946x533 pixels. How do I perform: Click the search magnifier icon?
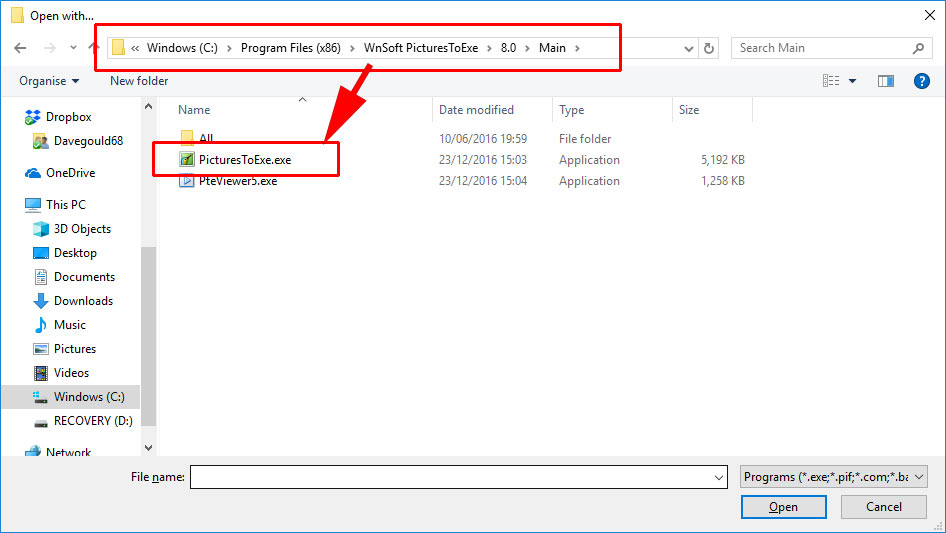pyautogui.click(x=918, y=48)
